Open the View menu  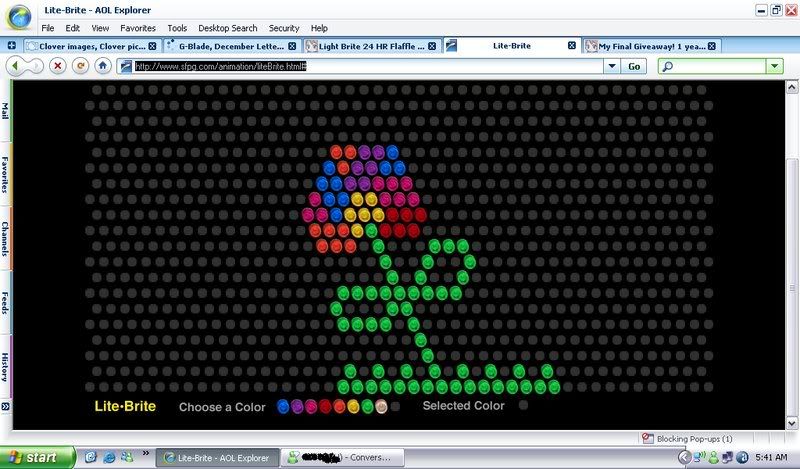(x=100, y=28)
